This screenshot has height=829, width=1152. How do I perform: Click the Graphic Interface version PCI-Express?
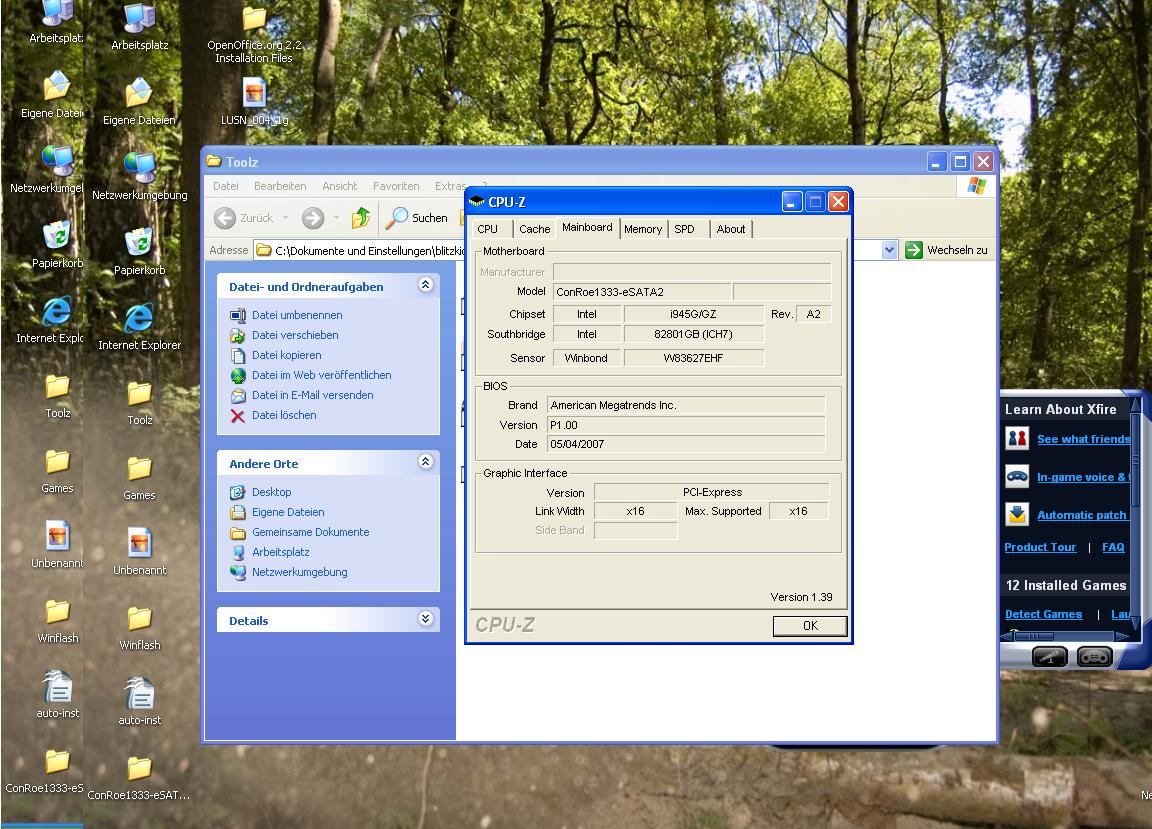coord(711,492)
